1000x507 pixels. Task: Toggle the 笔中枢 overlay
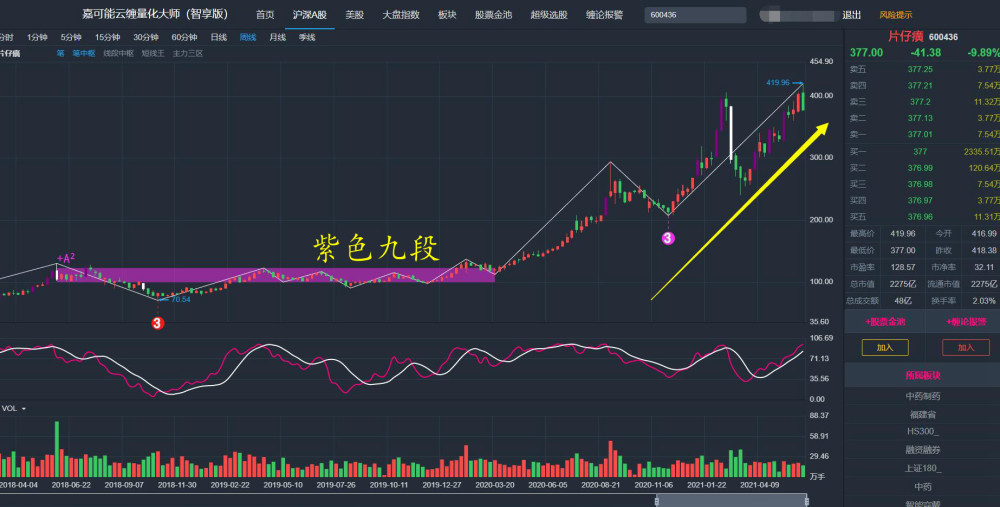click(84, 54)
